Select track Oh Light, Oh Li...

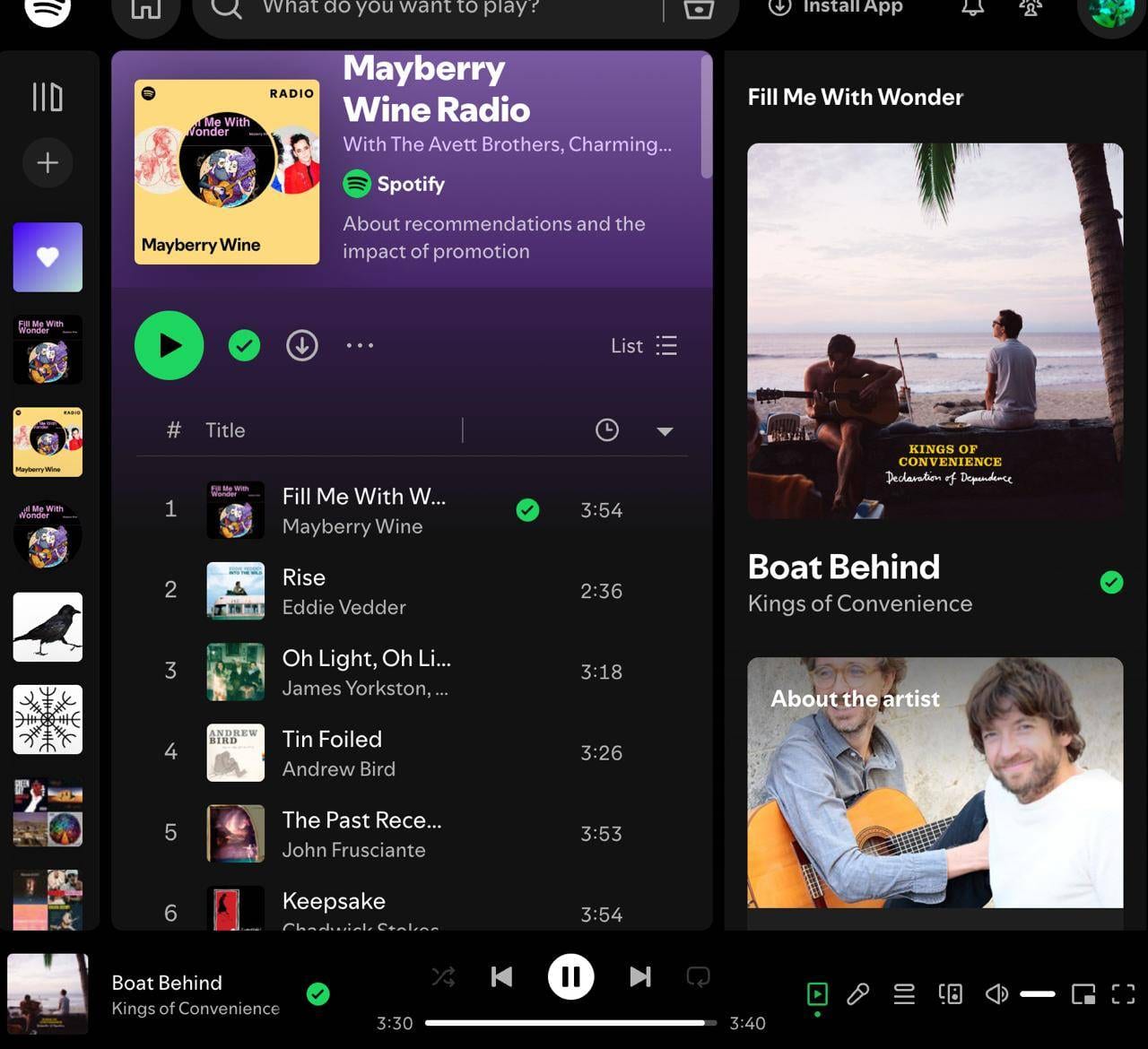coord(366,658)
